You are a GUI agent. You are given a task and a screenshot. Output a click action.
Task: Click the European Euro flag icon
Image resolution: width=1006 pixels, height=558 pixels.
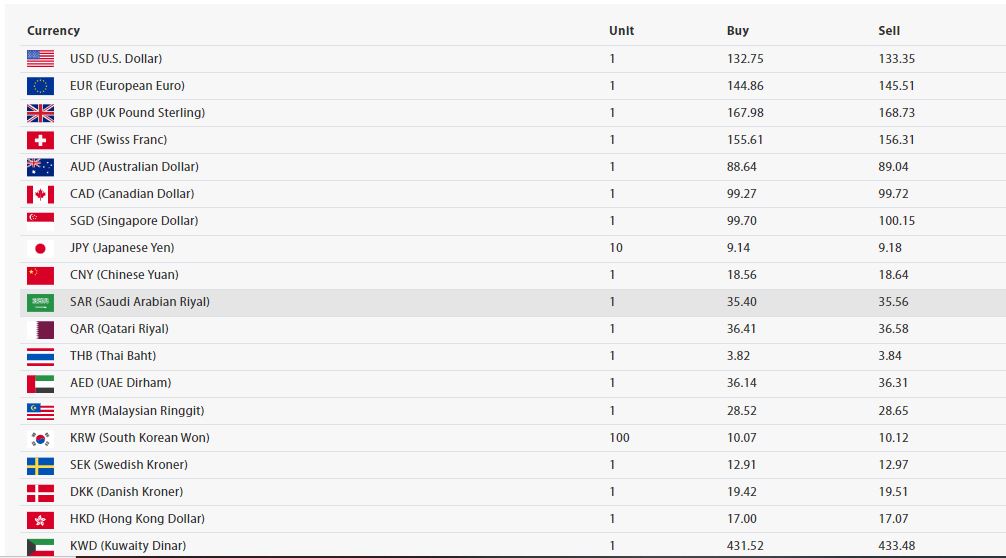tap(40, 86)
